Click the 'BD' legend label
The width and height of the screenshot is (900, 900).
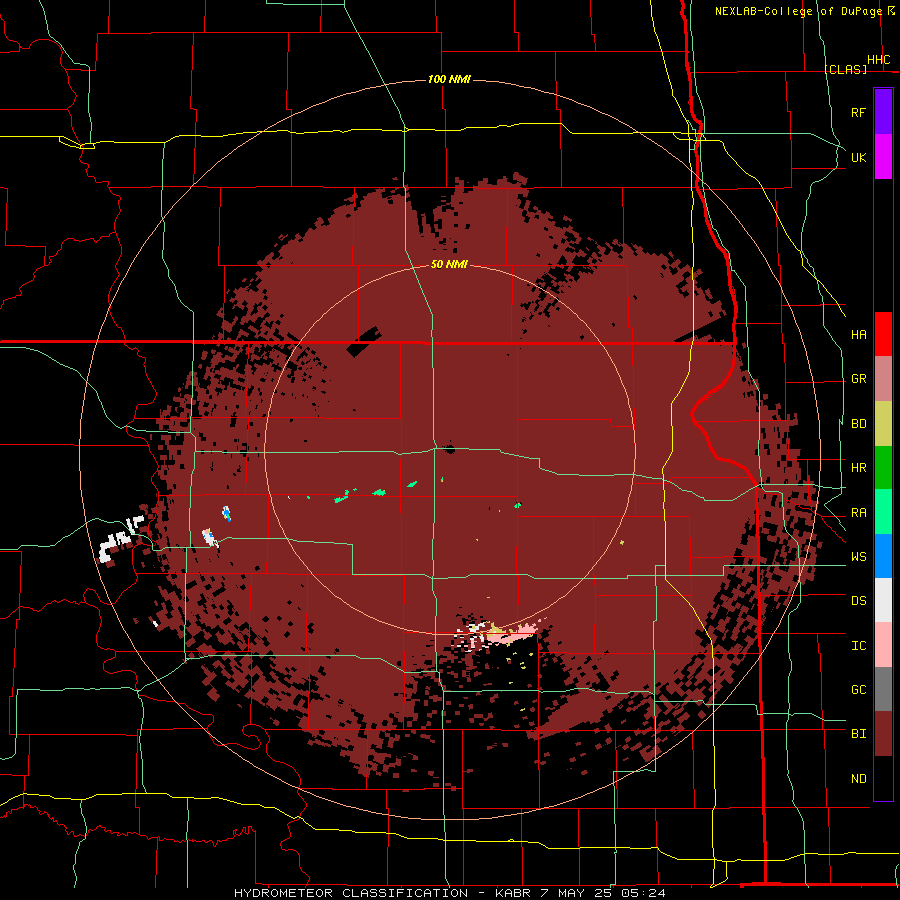click(x=858, y=424)
